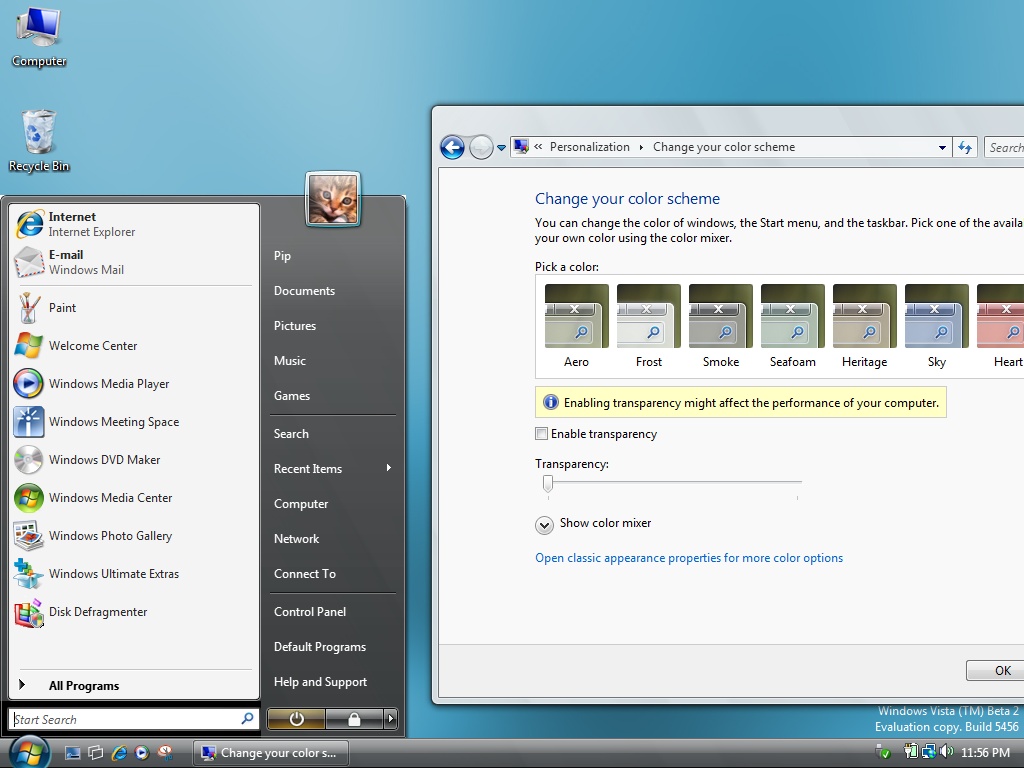Launch Windows Media Player from Start menu

(134, 383)
